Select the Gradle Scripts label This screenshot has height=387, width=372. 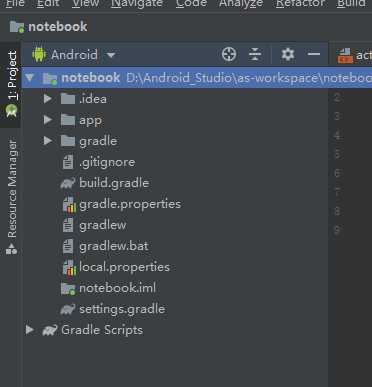point(102,330)
